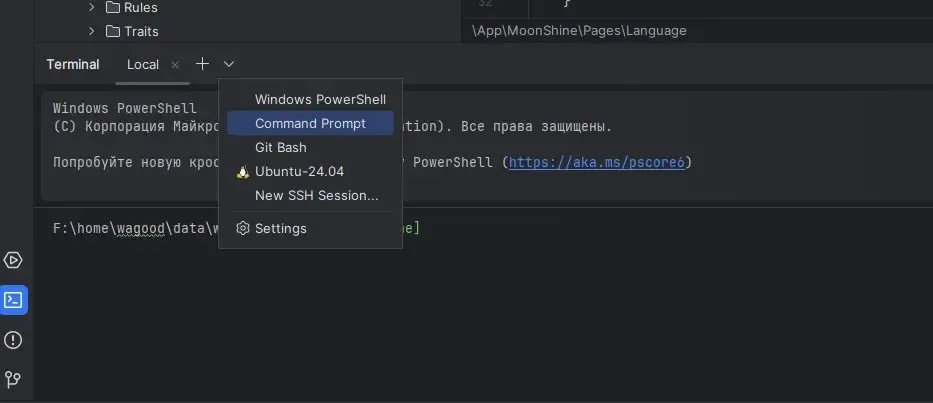Click the terminal prompt path F:\home\wagood
Viewport: 933px width, 403px height.
(108, 229)
